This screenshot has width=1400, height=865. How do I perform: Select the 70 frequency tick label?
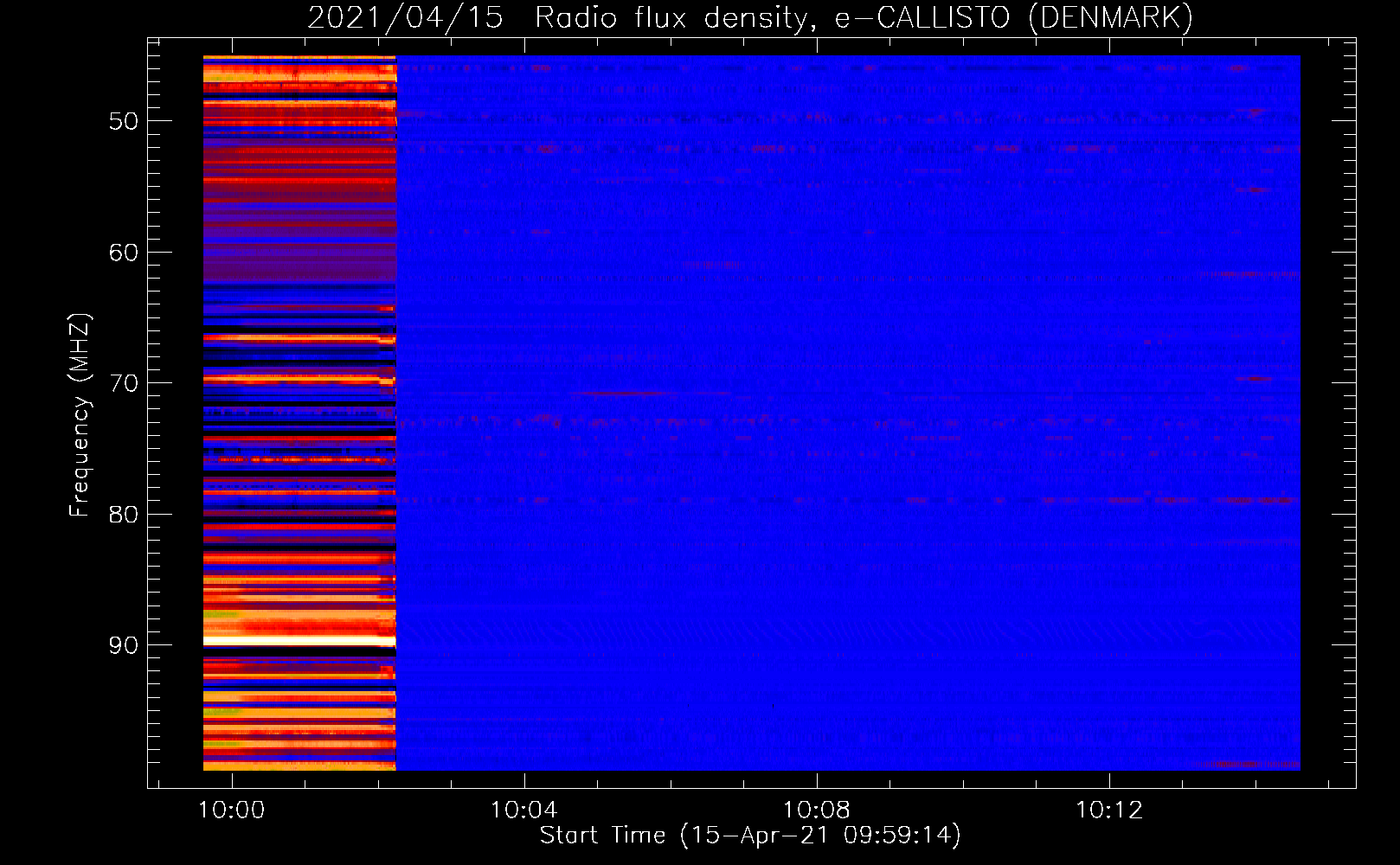click(124, 383)
